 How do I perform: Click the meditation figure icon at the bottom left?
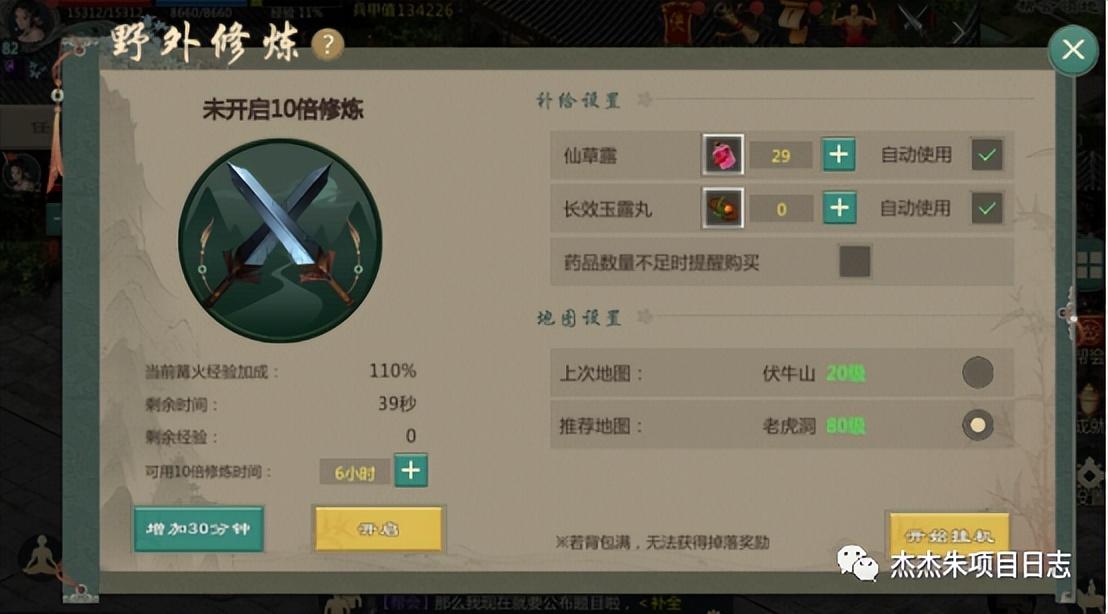point(41,556)
